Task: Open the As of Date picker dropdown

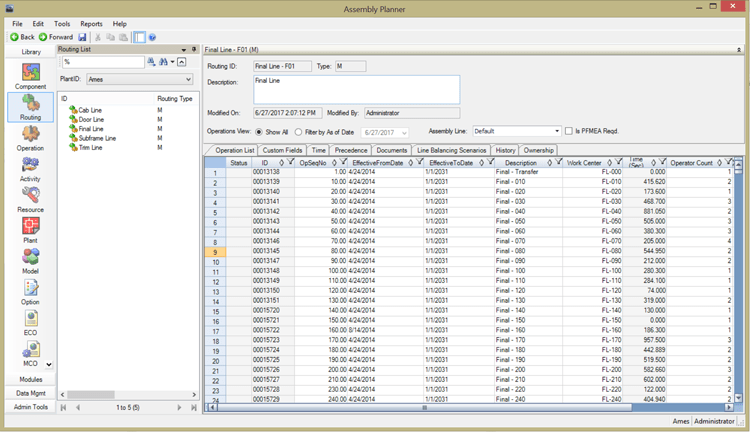Action: [403, 132]
